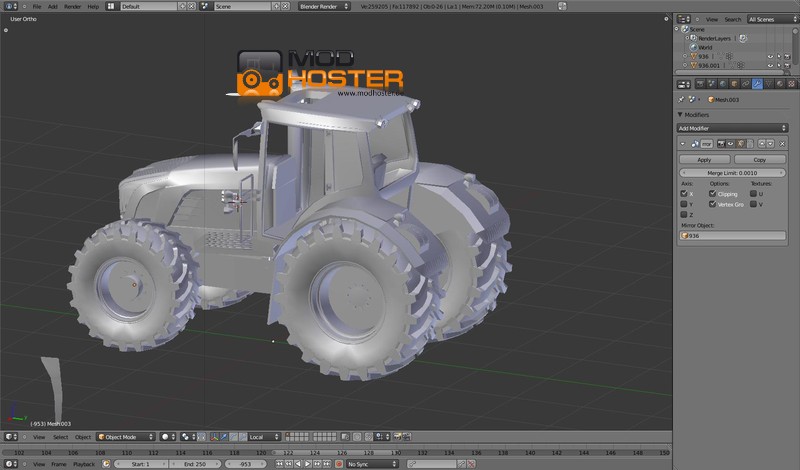Open the Render properties tab
Screen dimensions: 800x470
coord(700,84)
